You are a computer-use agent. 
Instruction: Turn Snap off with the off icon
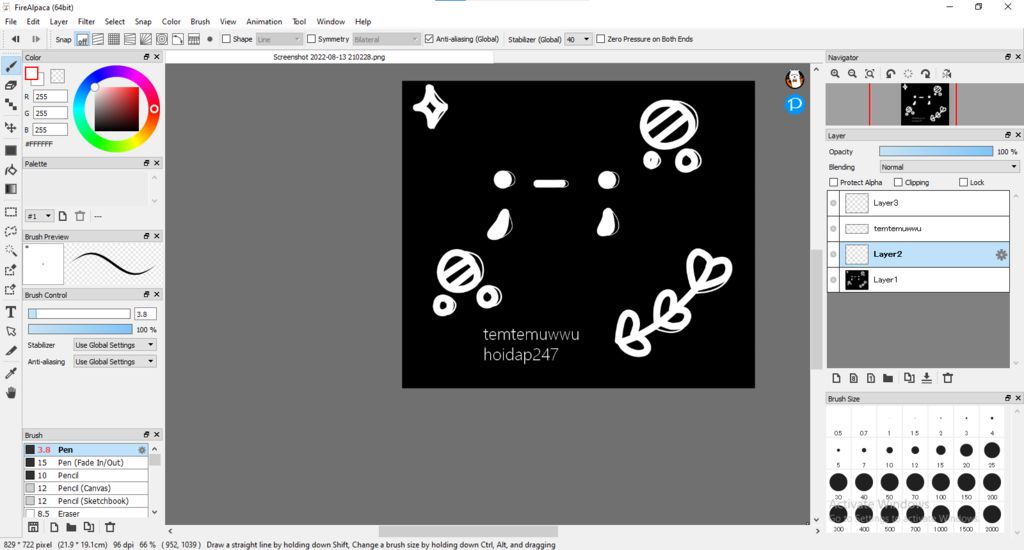pyautogui.click(x=82, y=39)
